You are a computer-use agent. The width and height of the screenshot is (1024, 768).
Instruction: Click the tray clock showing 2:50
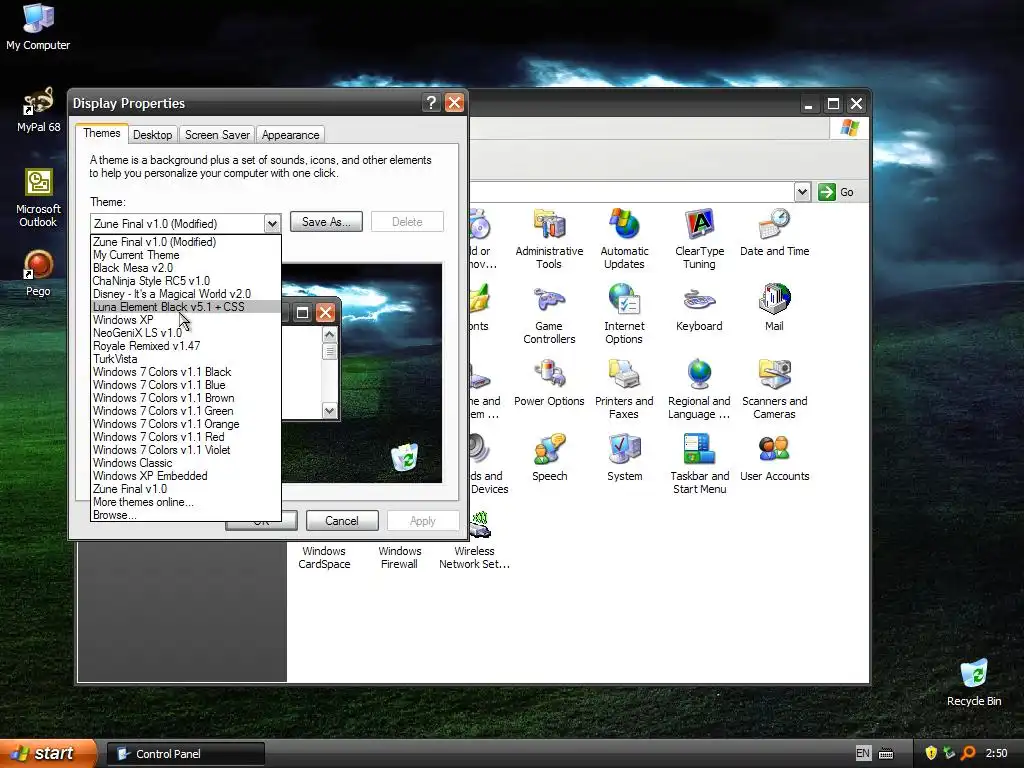click(996, 754)
